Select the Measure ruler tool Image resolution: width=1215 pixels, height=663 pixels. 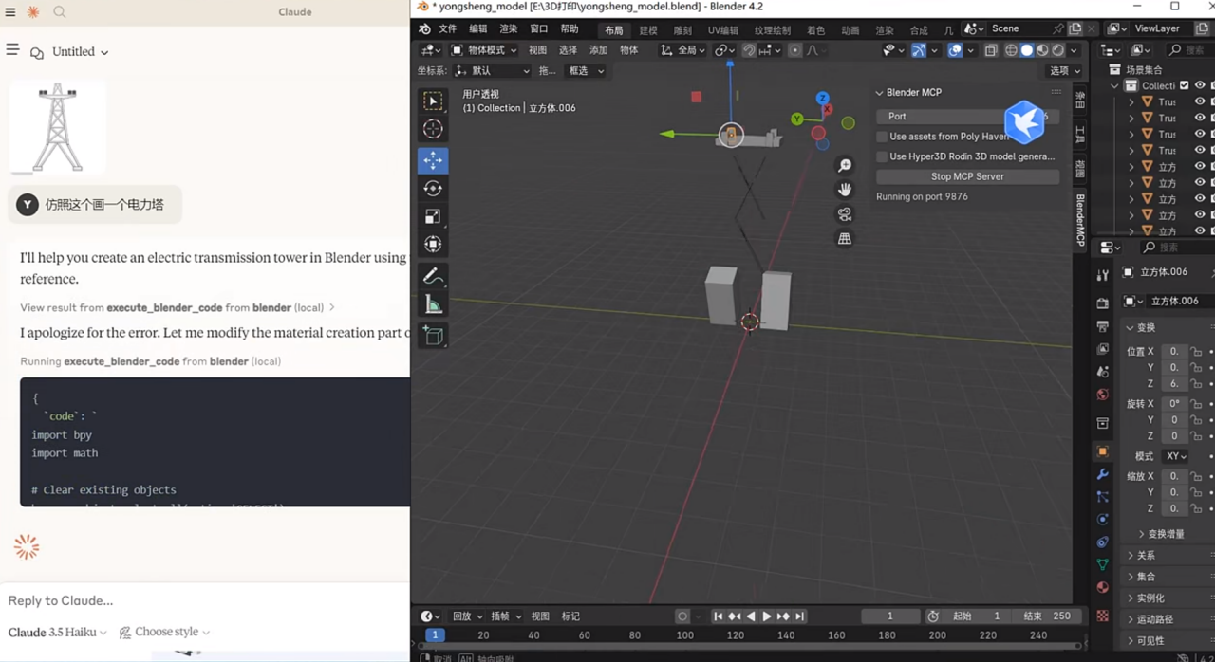click(433, 303)
